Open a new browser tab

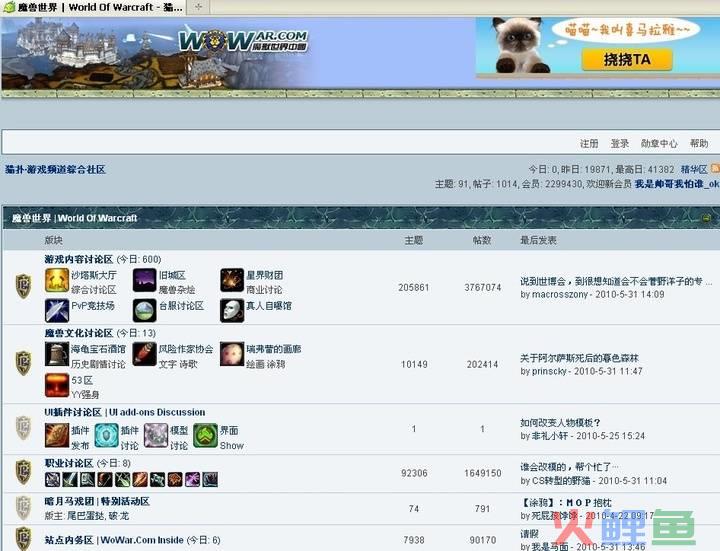(198, 7)
